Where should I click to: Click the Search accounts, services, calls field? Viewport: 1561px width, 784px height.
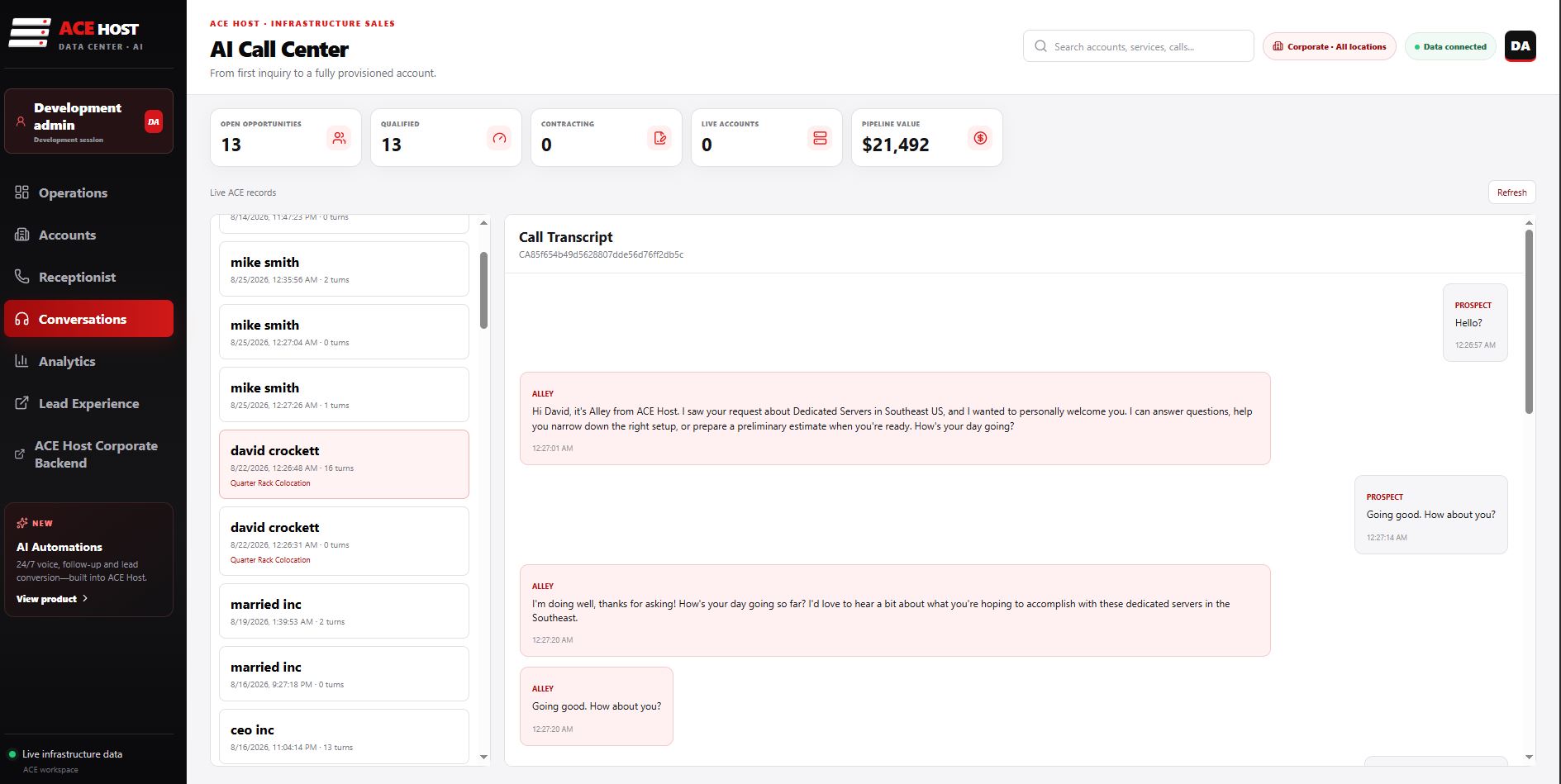point(1139,46)
